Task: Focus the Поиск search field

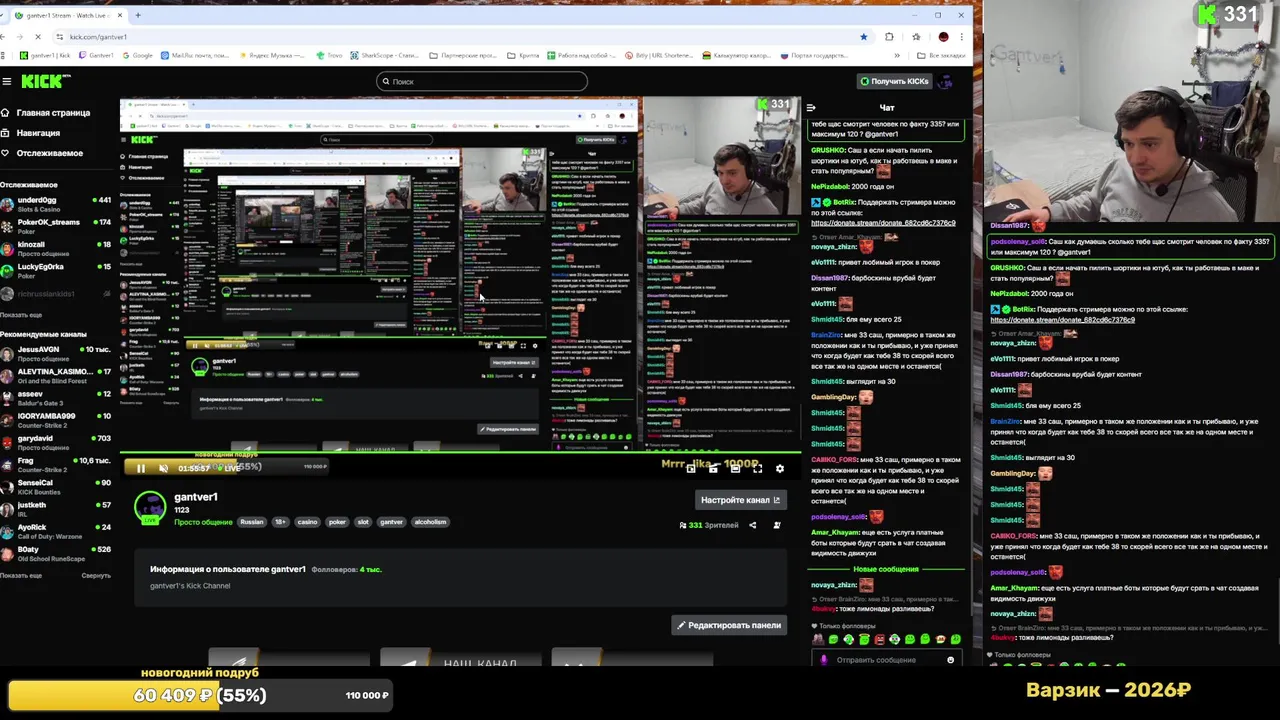Action: click(x=482, y=81)
